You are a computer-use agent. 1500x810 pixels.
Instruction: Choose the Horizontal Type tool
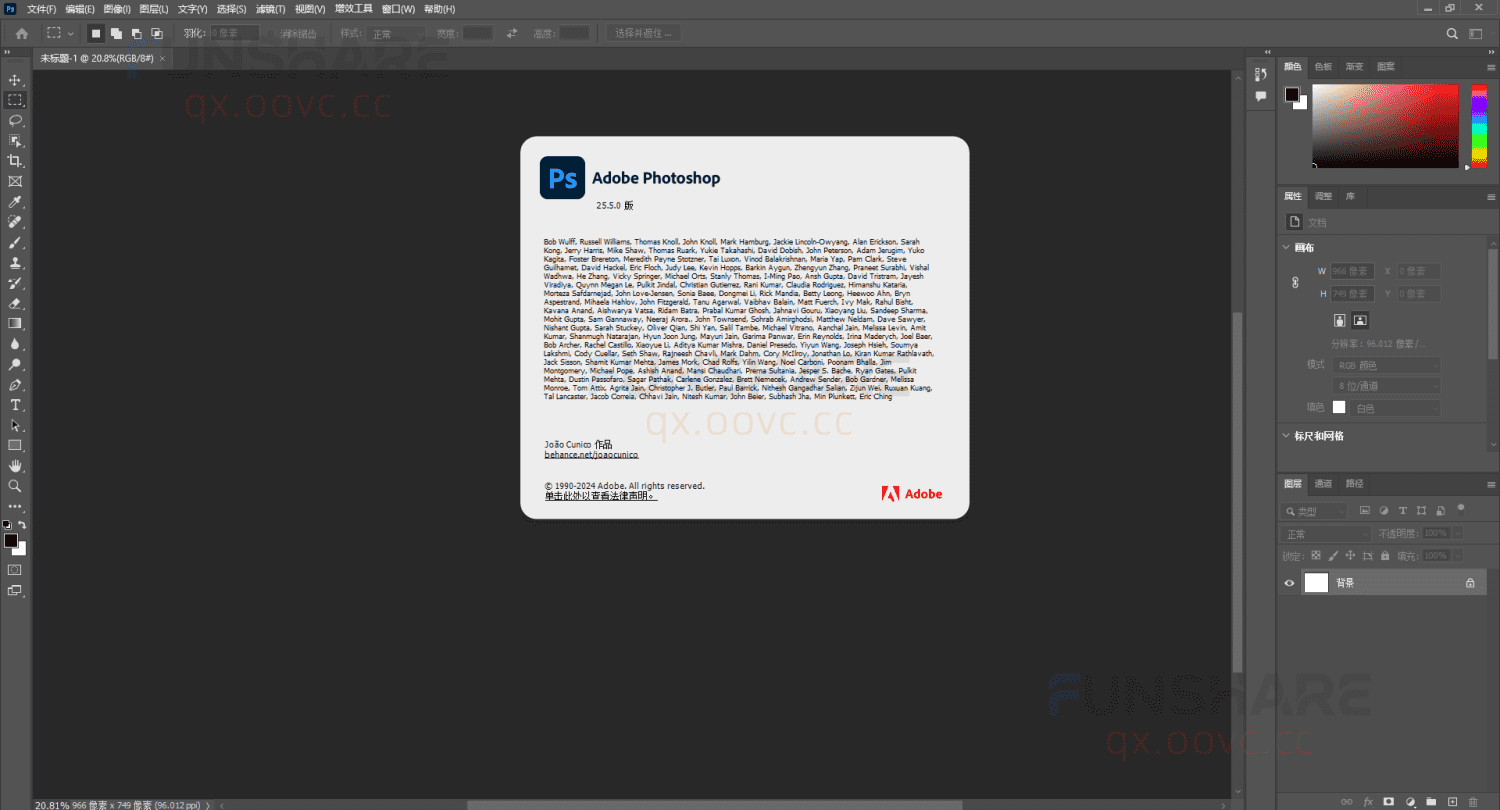click(15, 404)
